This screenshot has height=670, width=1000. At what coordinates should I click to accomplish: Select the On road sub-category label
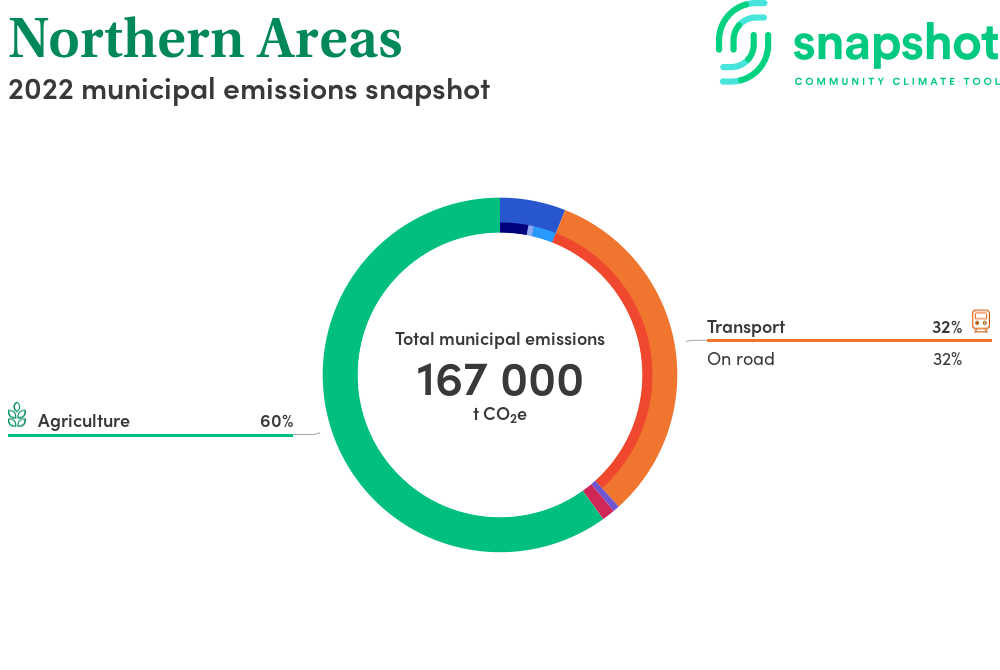point(741,359)
